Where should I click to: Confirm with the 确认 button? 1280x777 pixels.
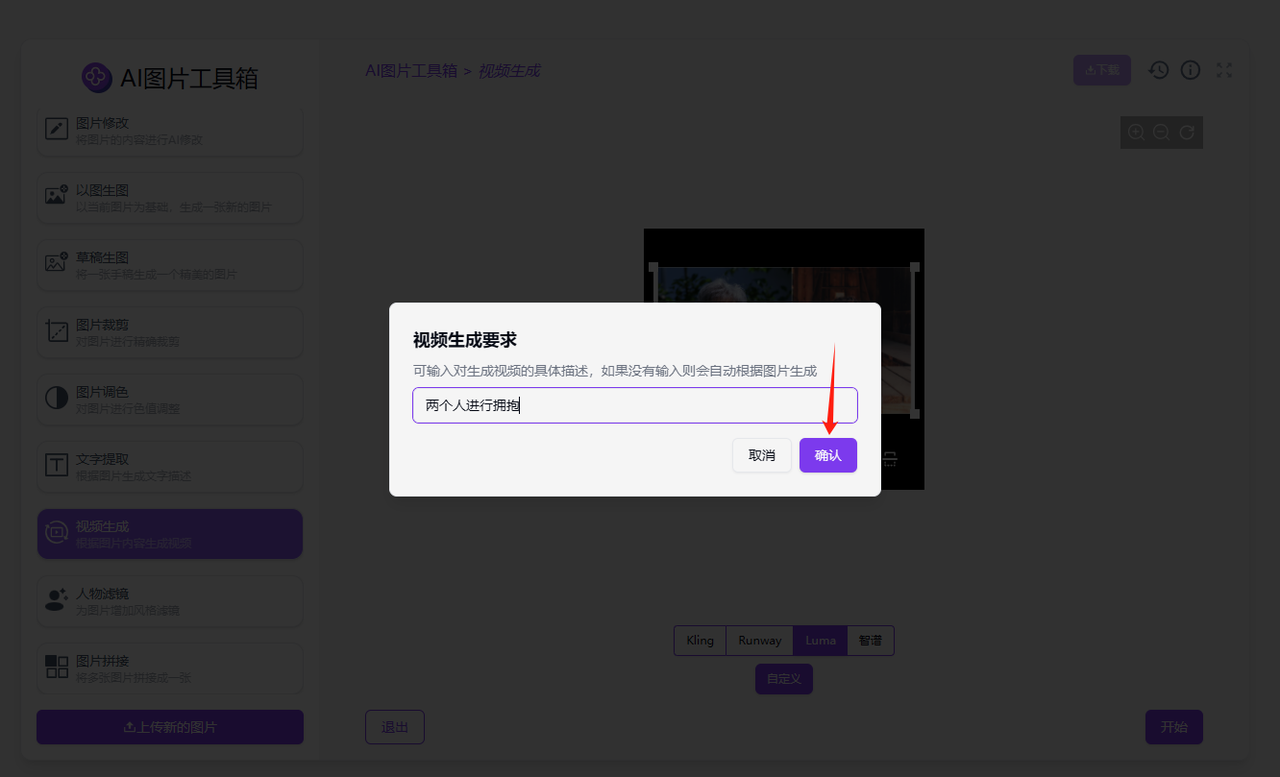coord(828,455)
